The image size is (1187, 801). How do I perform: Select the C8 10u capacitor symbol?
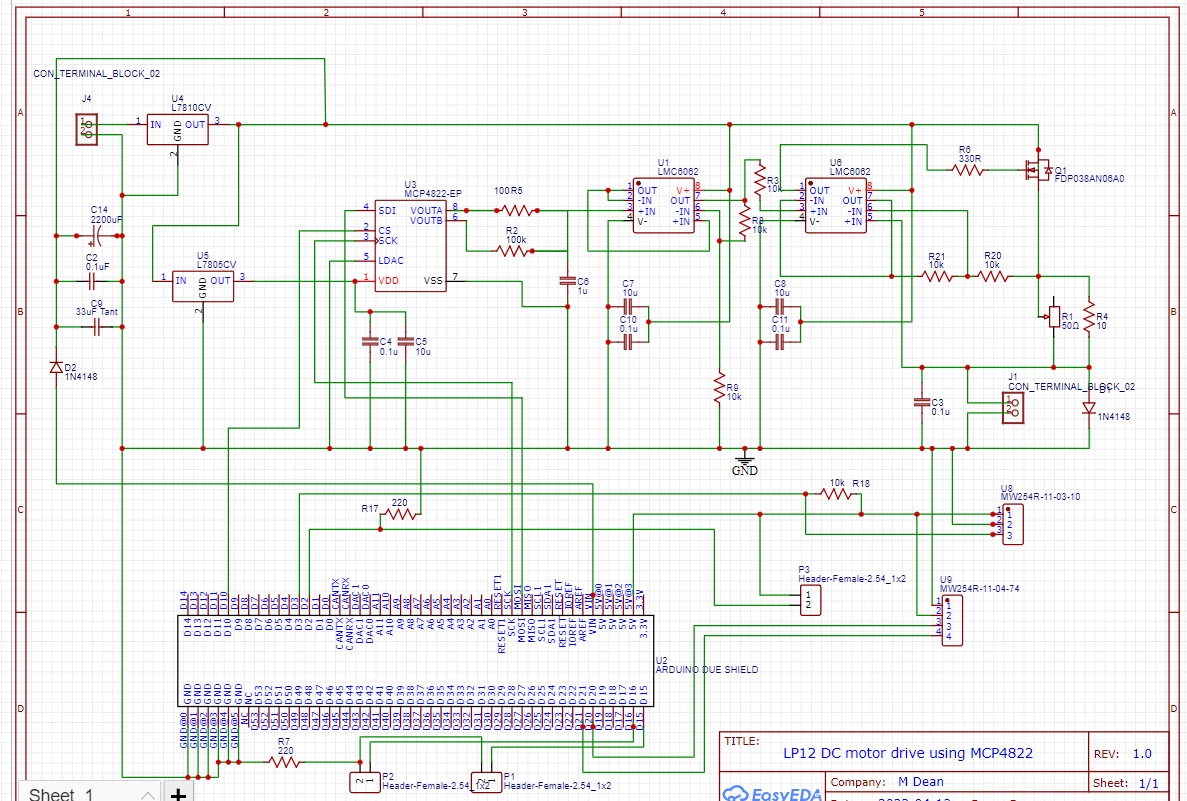(780, 306)
